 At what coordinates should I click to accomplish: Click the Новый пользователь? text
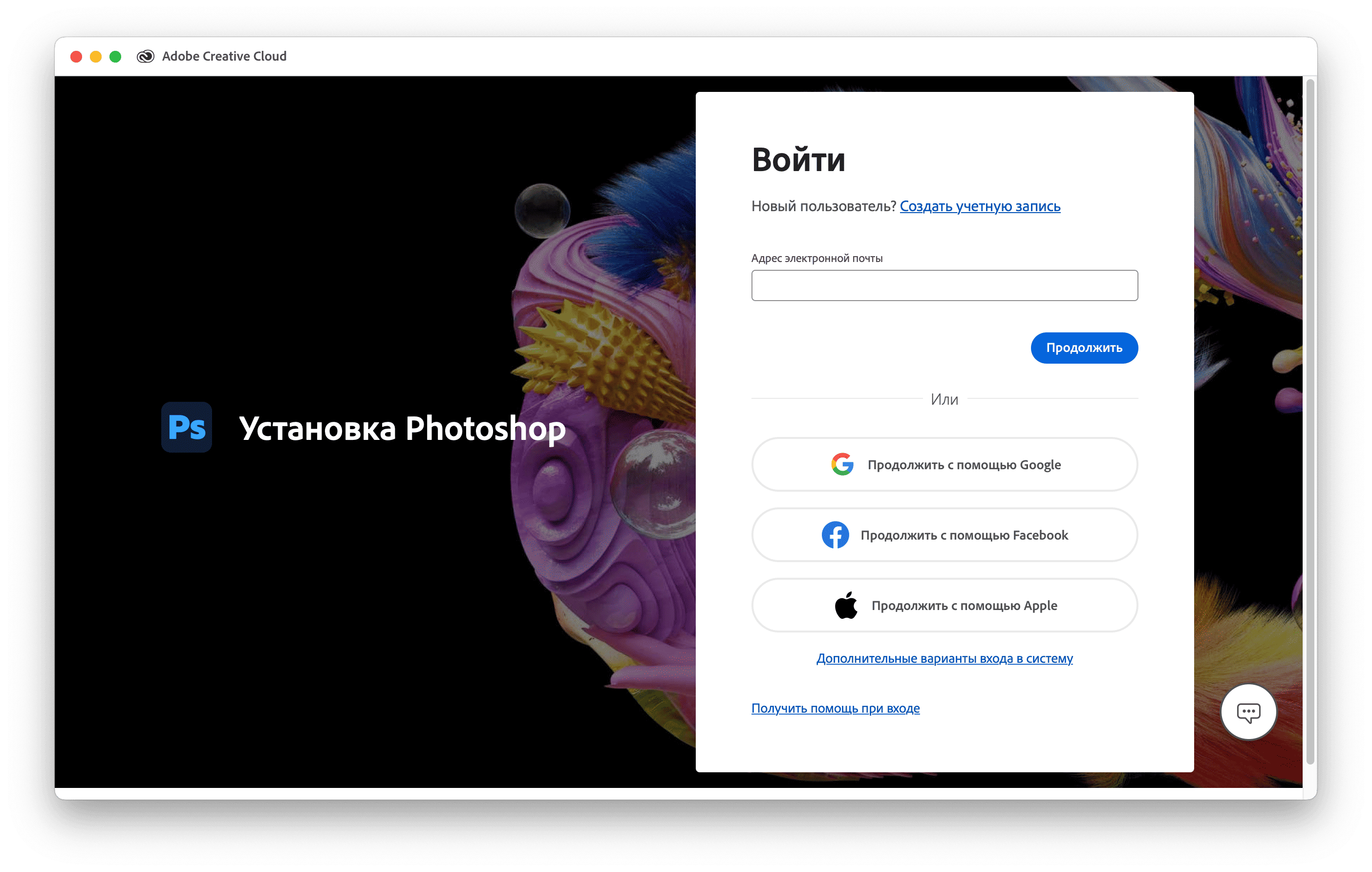point(823,206)
